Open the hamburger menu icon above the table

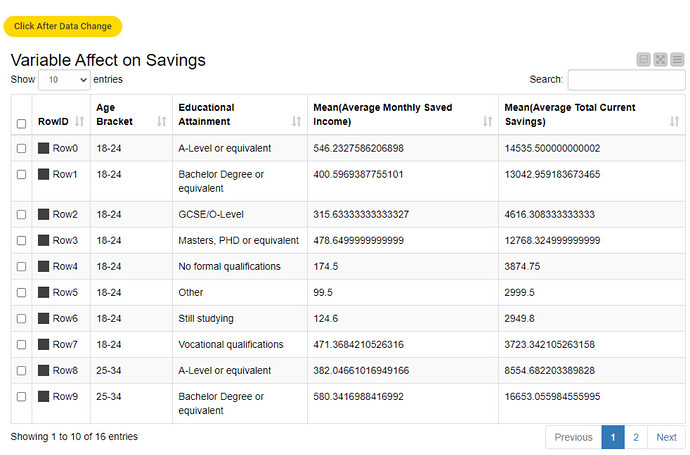pos(677,59)
